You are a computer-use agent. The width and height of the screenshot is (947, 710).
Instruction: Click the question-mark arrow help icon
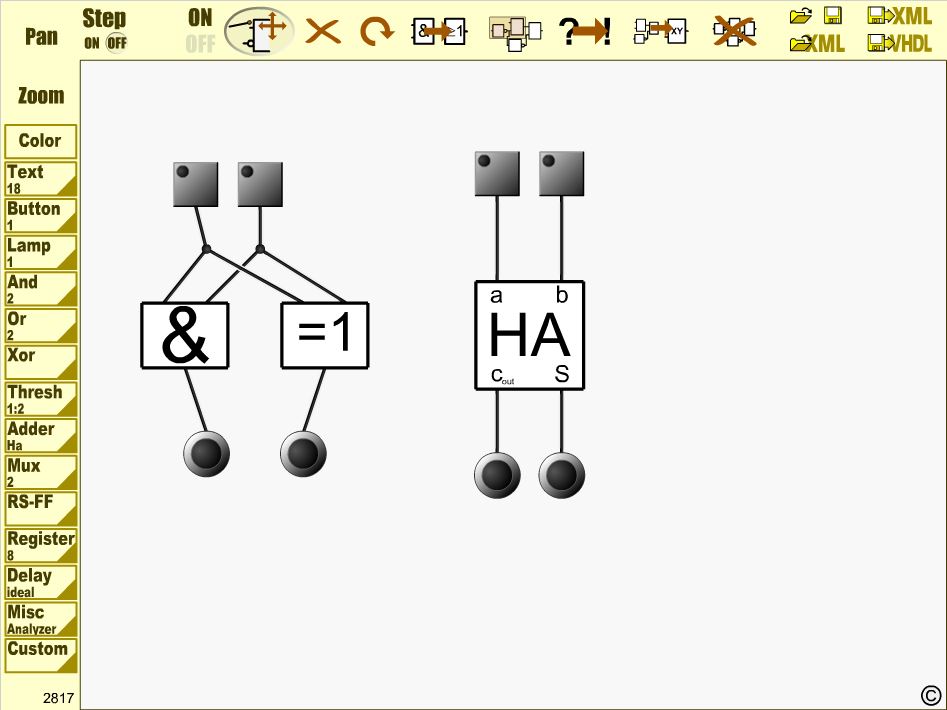click(x=586, y=32)
